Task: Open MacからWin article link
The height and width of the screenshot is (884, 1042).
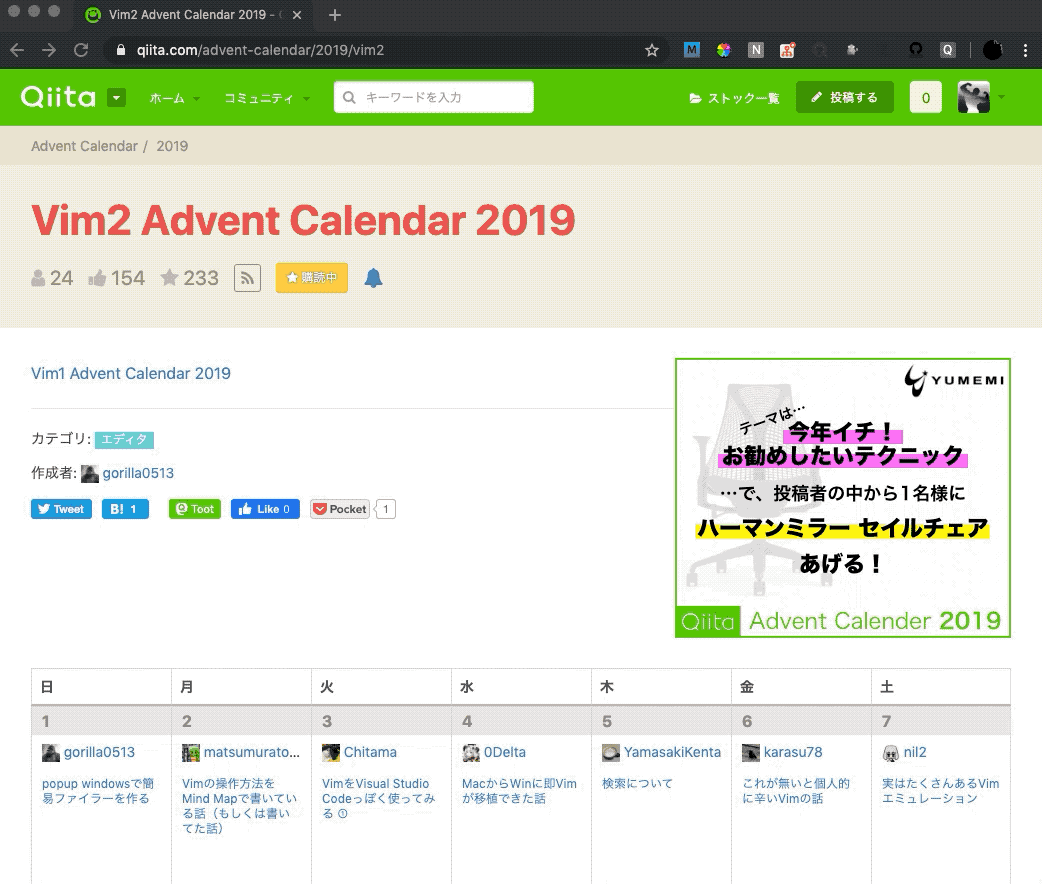Action: click(519, 791)
